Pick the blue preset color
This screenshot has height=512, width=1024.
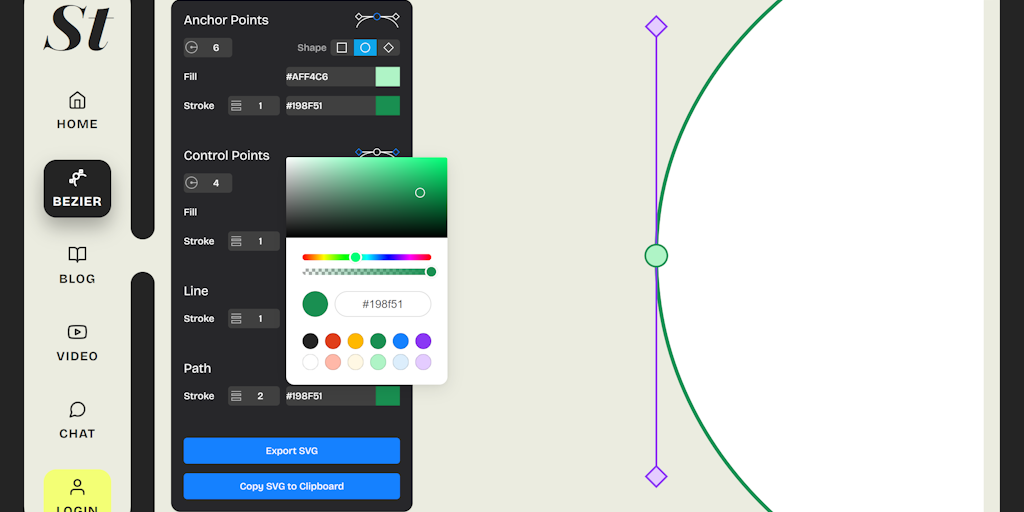point(401,341)
